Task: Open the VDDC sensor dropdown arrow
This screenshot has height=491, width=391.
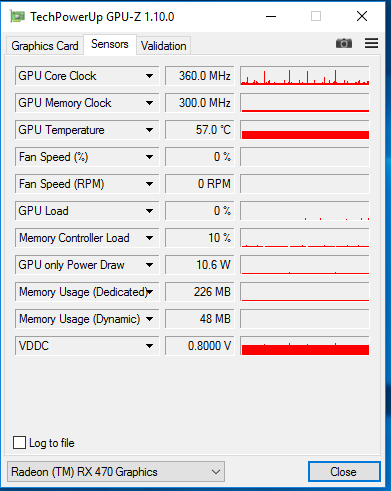Action: click(x=149, y=346)
